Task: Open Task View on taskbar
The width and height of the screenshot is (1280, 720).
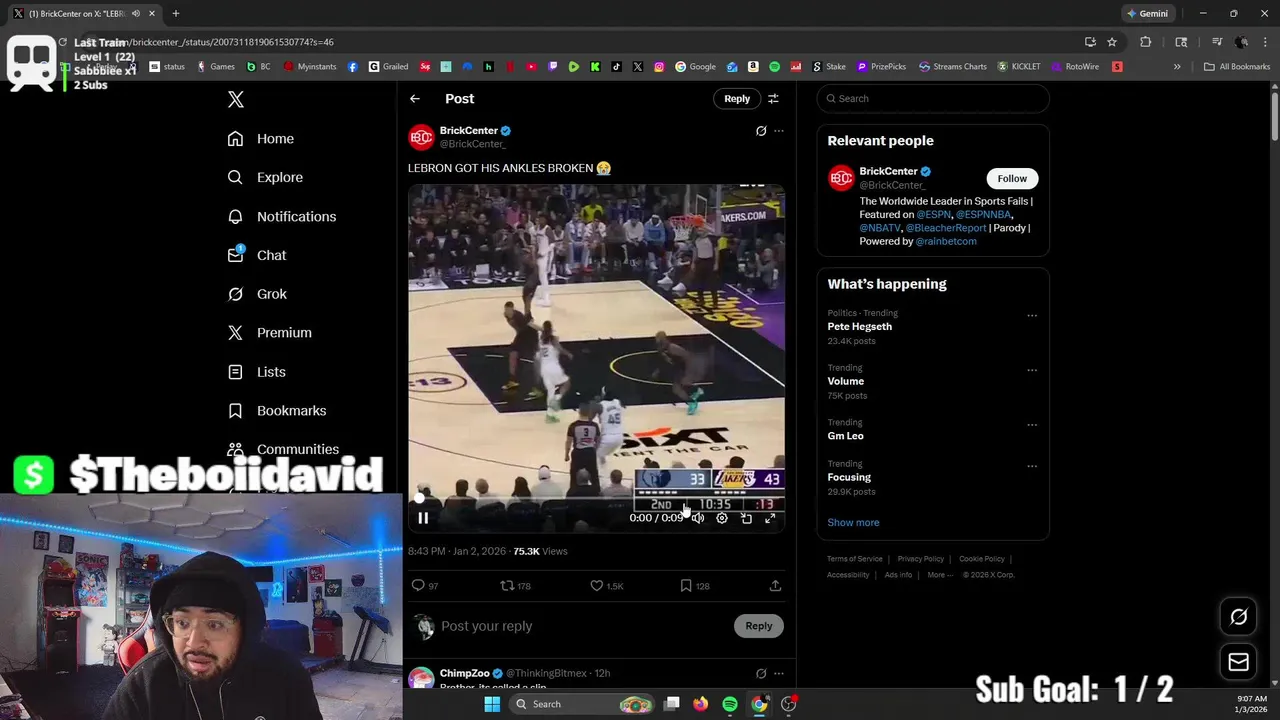Action: point(672,704)
